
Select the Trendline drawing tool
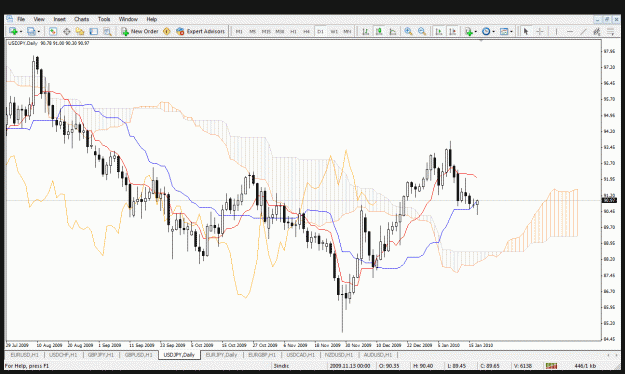coord(583,31)
